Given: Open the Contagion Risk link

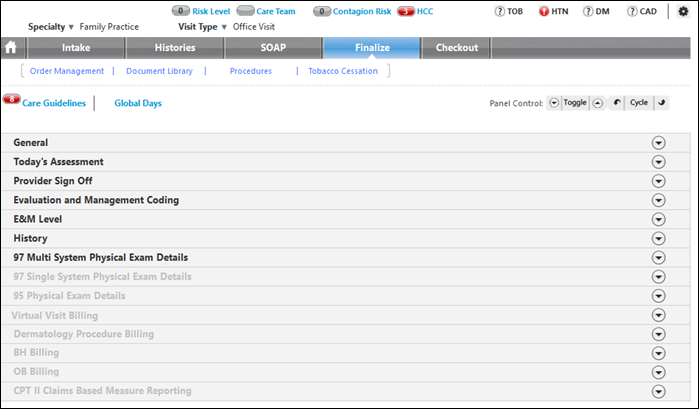Looking at the screenshot, I should coord(362,11).
